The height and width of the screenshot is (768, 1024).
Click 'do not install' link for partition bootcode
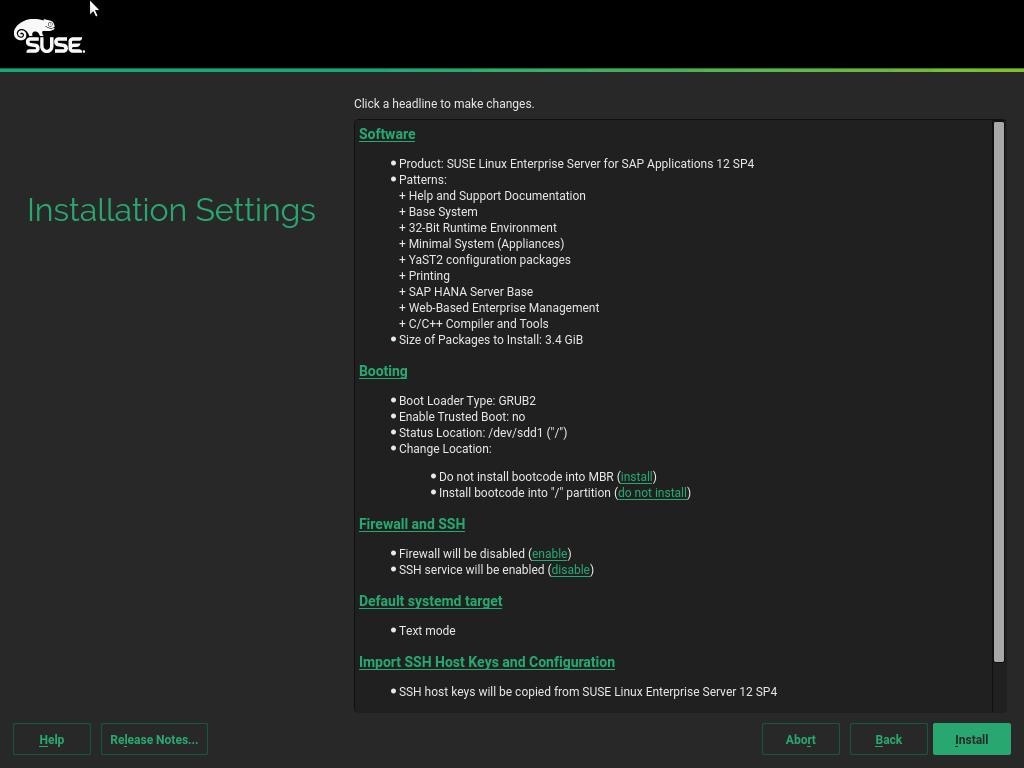[652, 492]
